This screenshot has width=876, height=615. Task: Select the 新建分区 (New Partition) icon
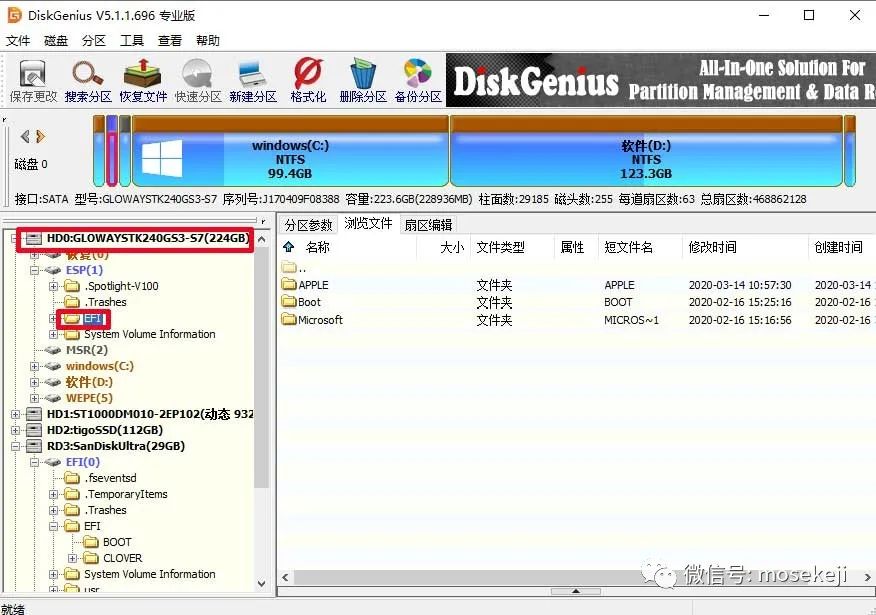(x=250, y=78)
